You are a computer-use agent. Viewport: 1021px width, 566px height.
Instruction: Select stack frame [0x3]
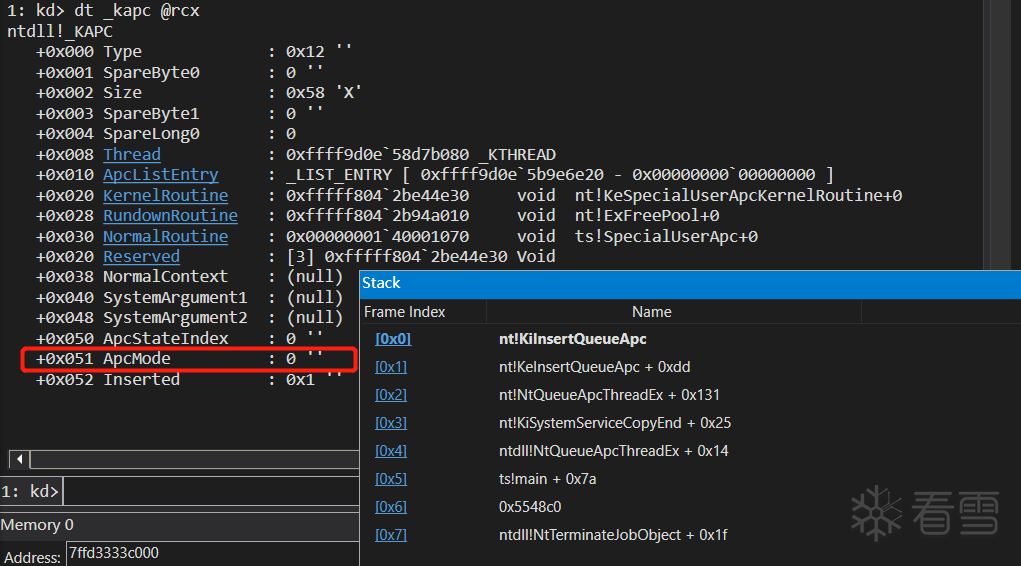click(391, 423)
